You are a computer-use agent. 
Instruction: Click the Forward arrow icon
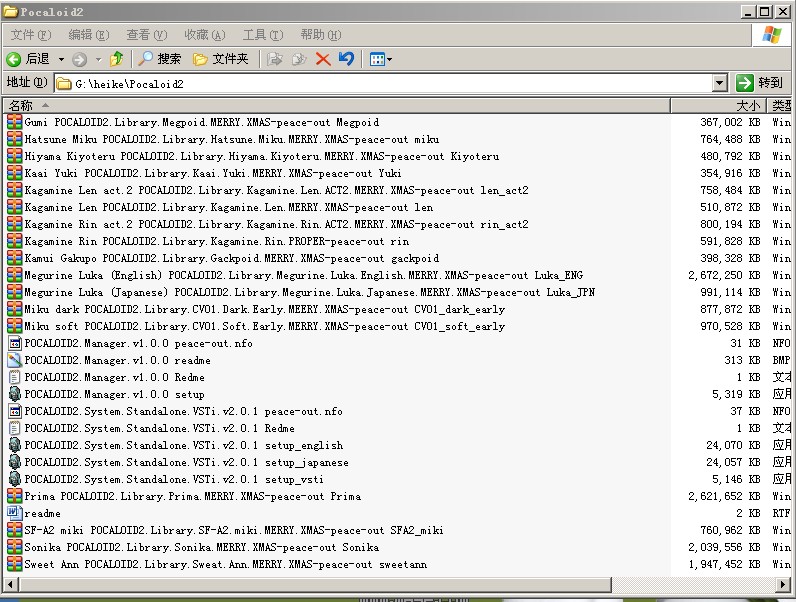point(79,59)
